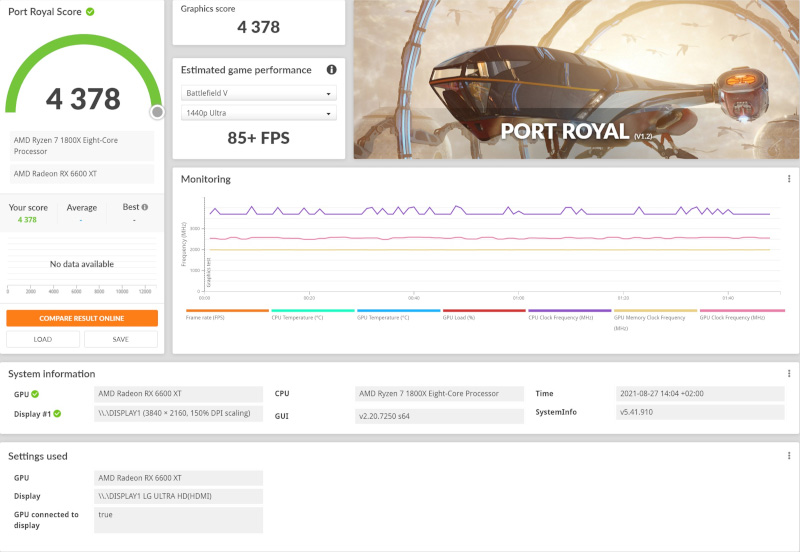
Task: Click the GPU connected to display true field
Action: point(179,520)
